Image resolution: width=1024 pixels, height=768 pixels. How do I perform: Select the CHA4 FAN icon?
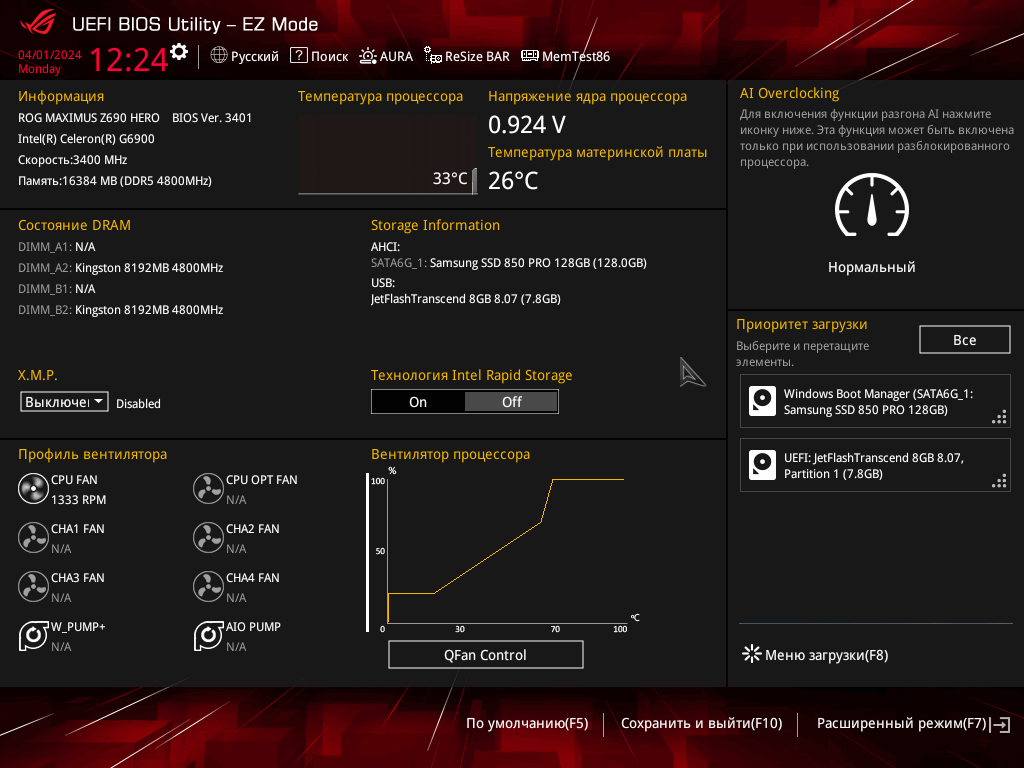(208, 587)
